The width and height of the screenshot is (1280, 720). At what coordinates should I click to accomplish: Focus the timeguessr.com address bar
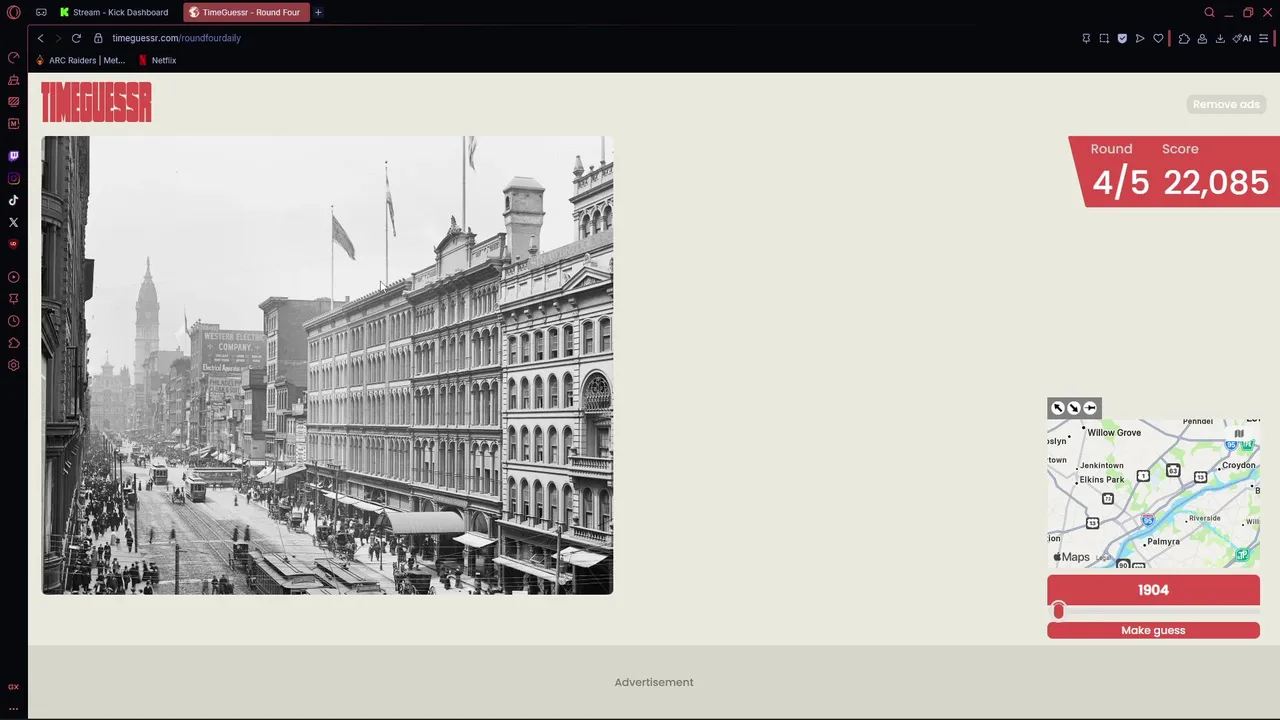[177, 38]
